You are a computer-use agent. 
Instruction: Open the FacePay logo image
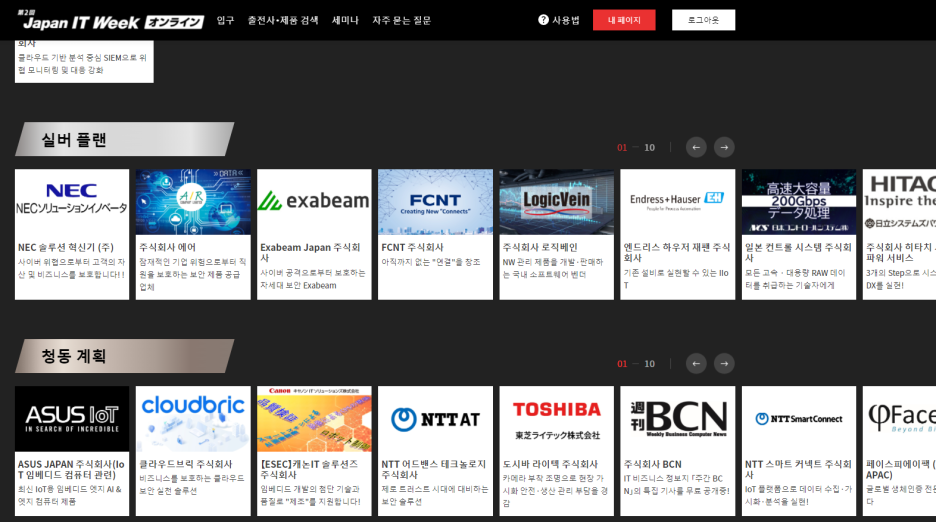(900, 419)
